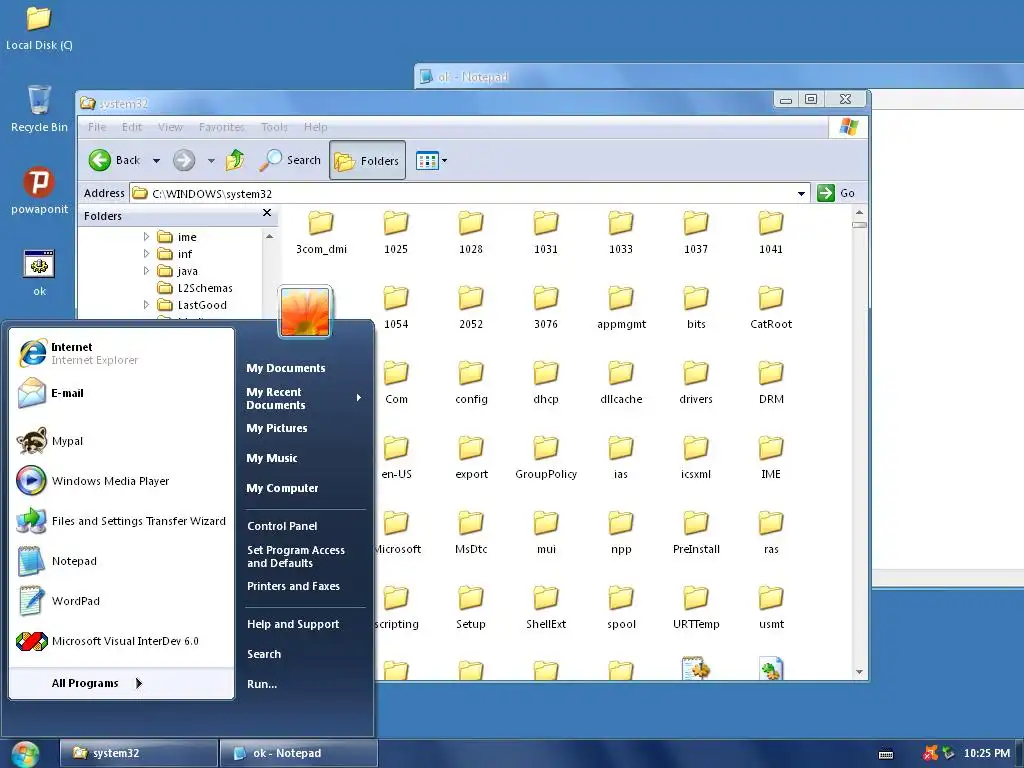Go up one folder level
Image resolution: width=1024 pixels, height=768 pixels.
(x=235, y=160)
